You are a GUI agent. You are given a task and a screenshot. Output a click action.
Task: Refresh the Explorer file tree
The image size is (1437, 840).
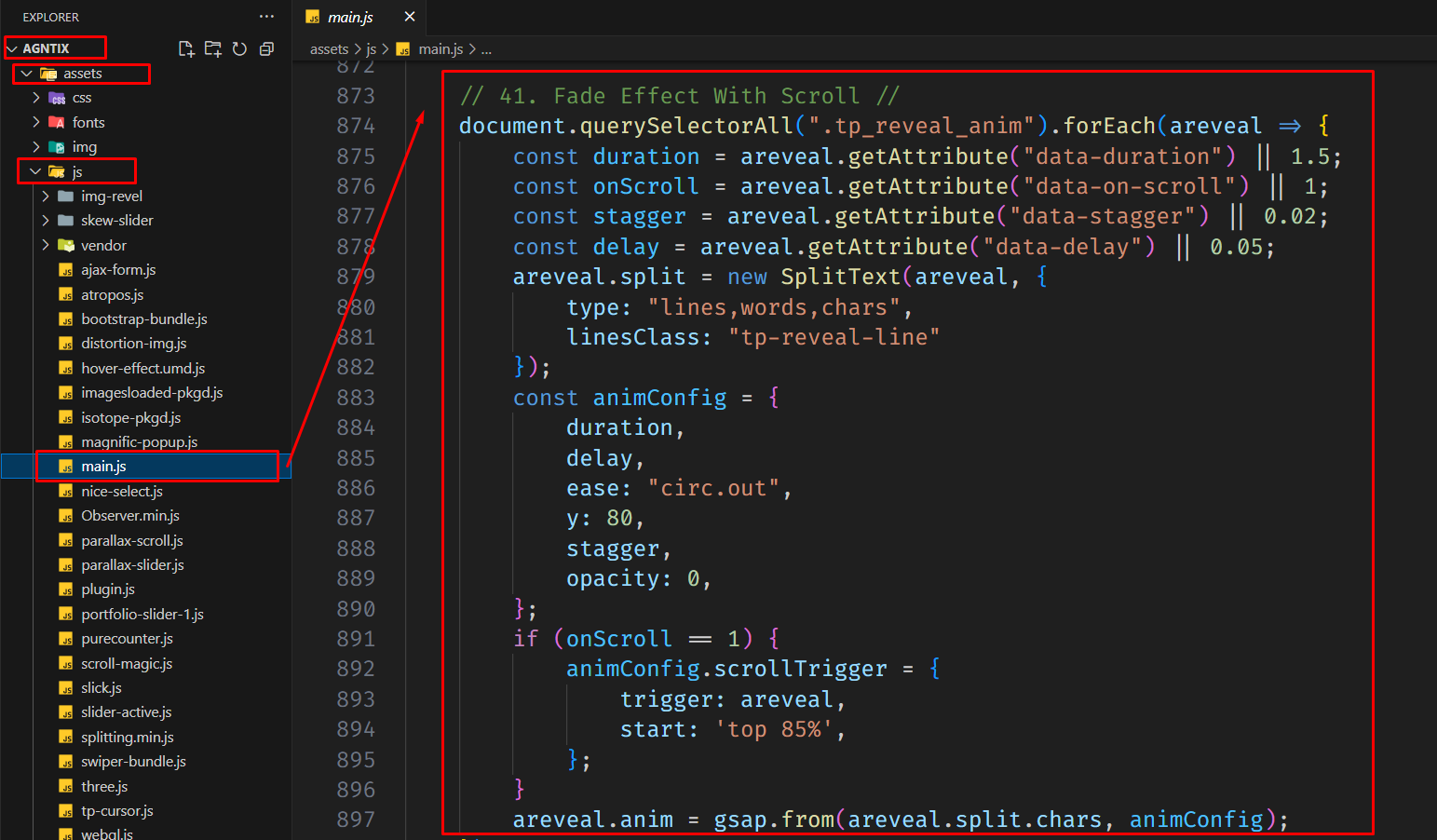[239, 48]
